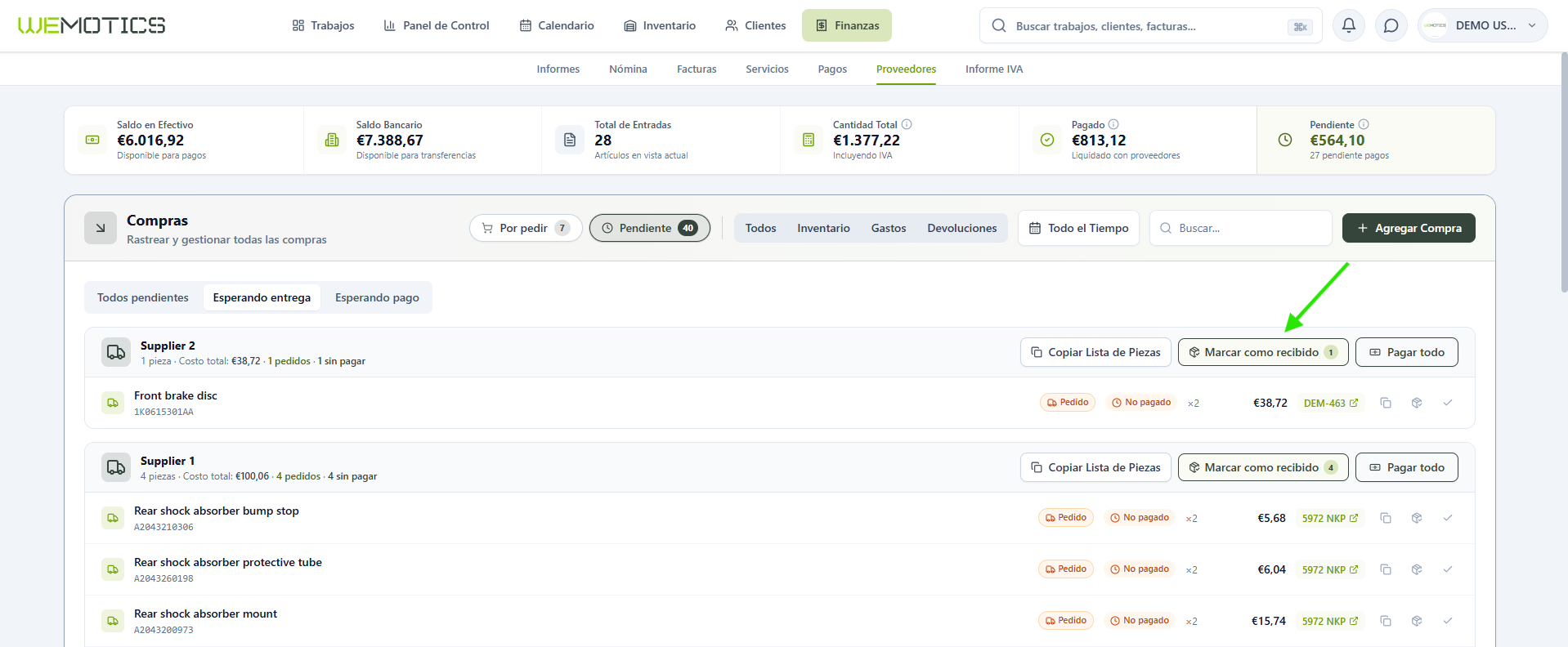This screenshot has height=647, width=1568.
Task: Click the WEMOTICS logo
Action: coord(92,25)
